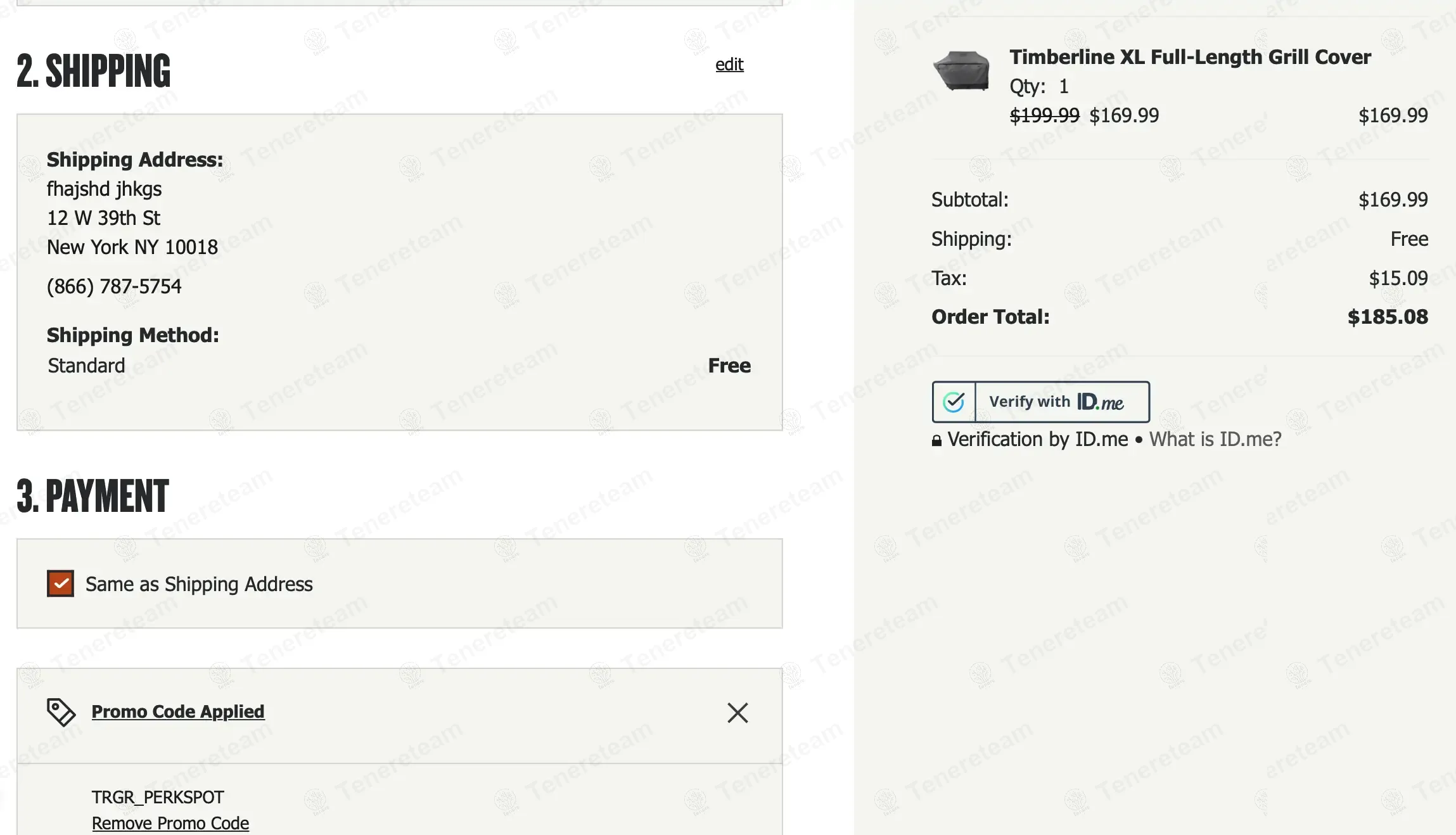Open the What is ID.me? link
The image size is (1456, 835).
pos(1215,439)
